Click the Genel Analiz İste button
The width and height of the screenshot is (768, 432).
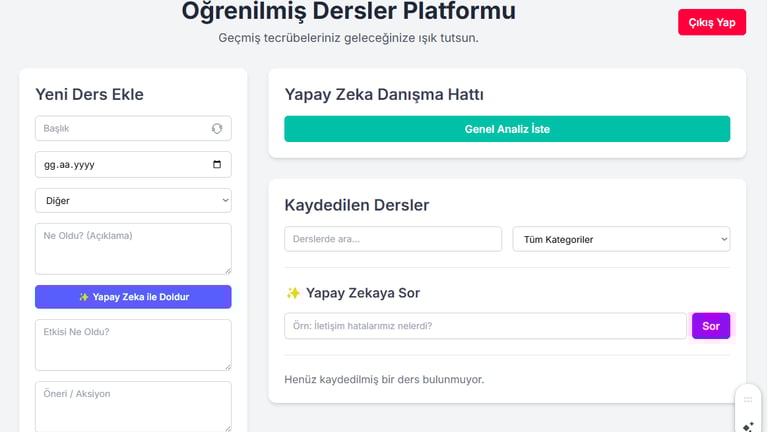[x=507, y=129]
